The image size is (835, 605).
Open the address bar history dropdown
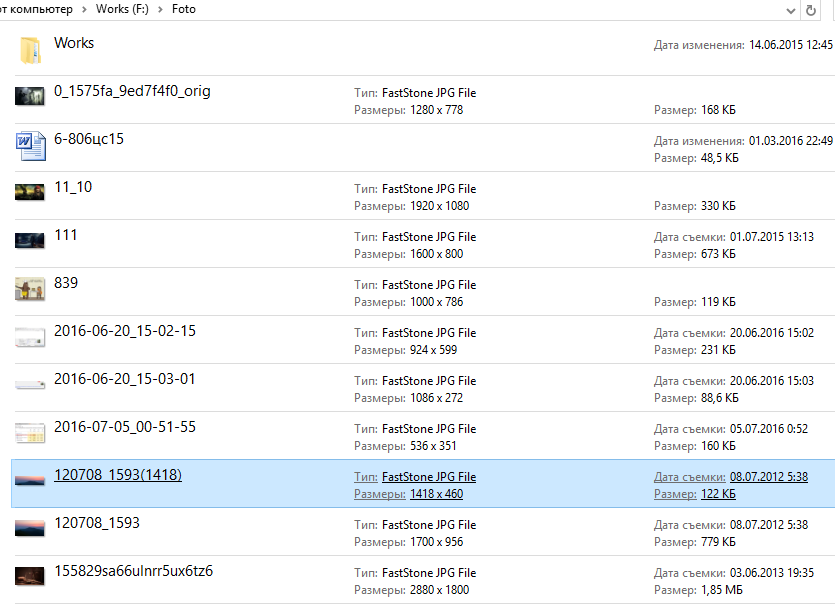click(x=785, y=10)
